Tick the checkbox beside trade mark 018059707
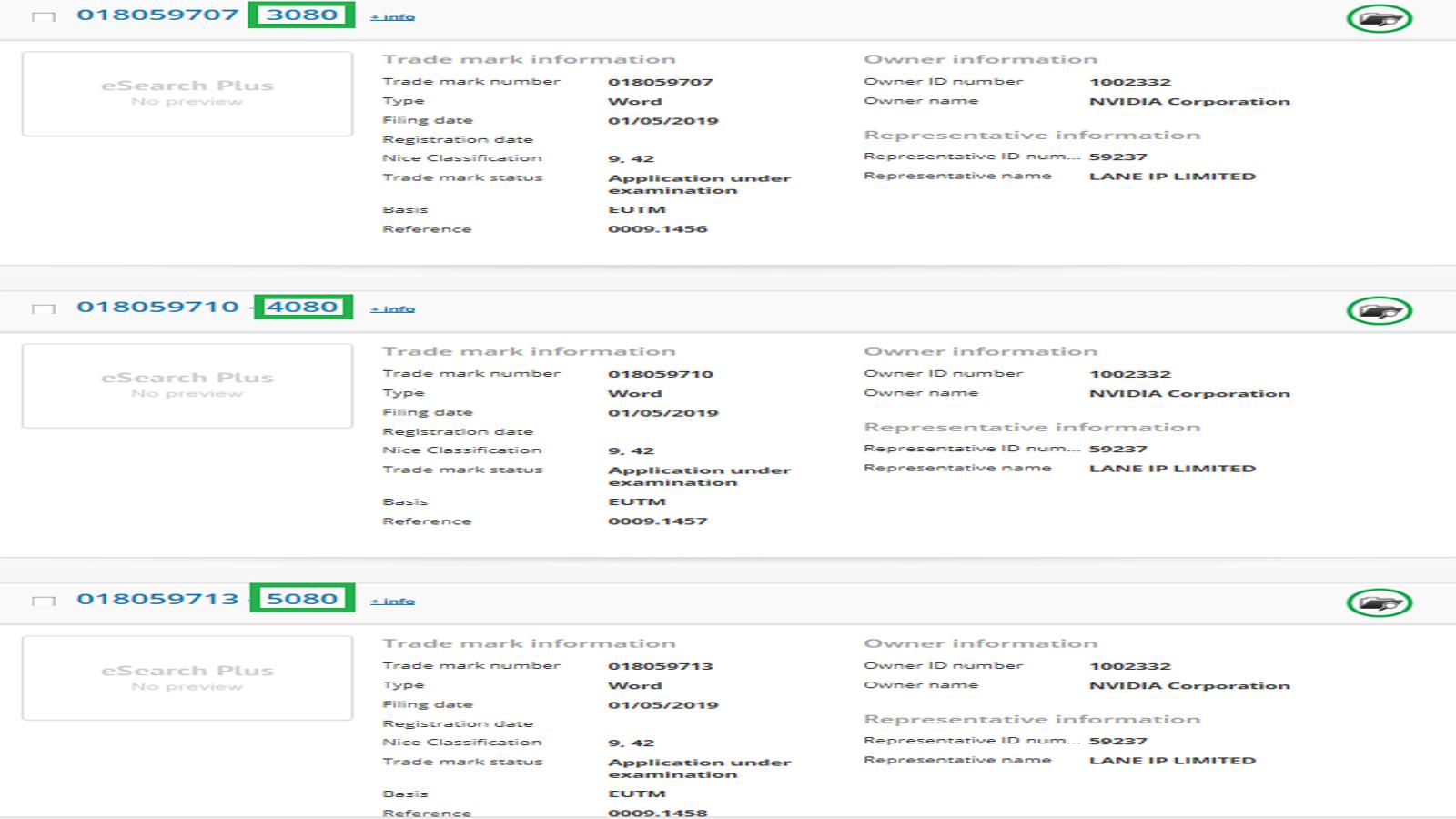 (43, 16)
